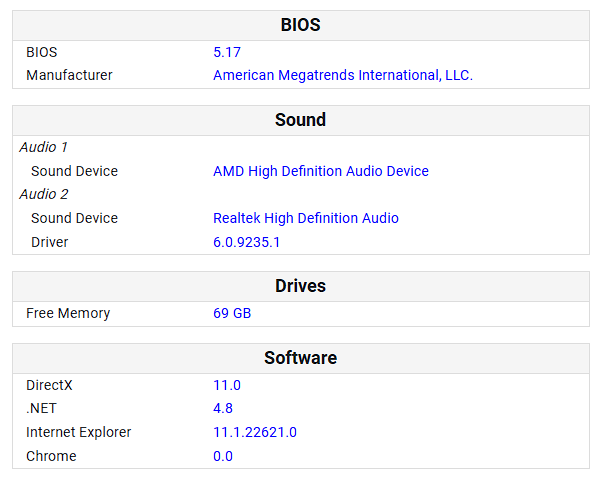Click the BIOS row label beside 5.17
The image size is (599, 477).
[42, 52]
